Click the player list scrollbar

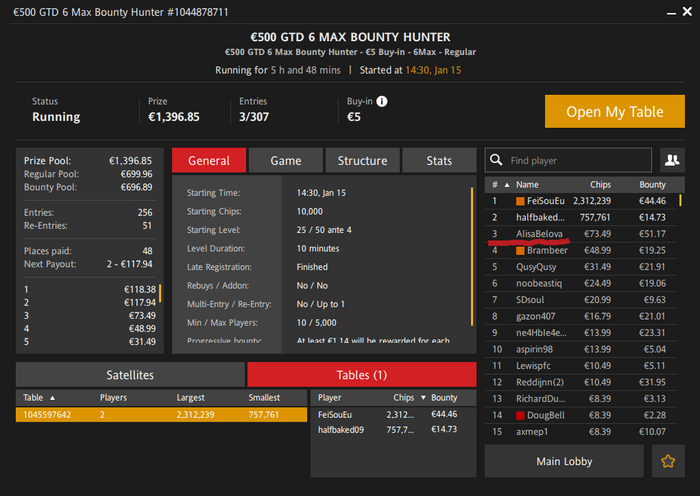pyautogui.click(x=680, y=200)
